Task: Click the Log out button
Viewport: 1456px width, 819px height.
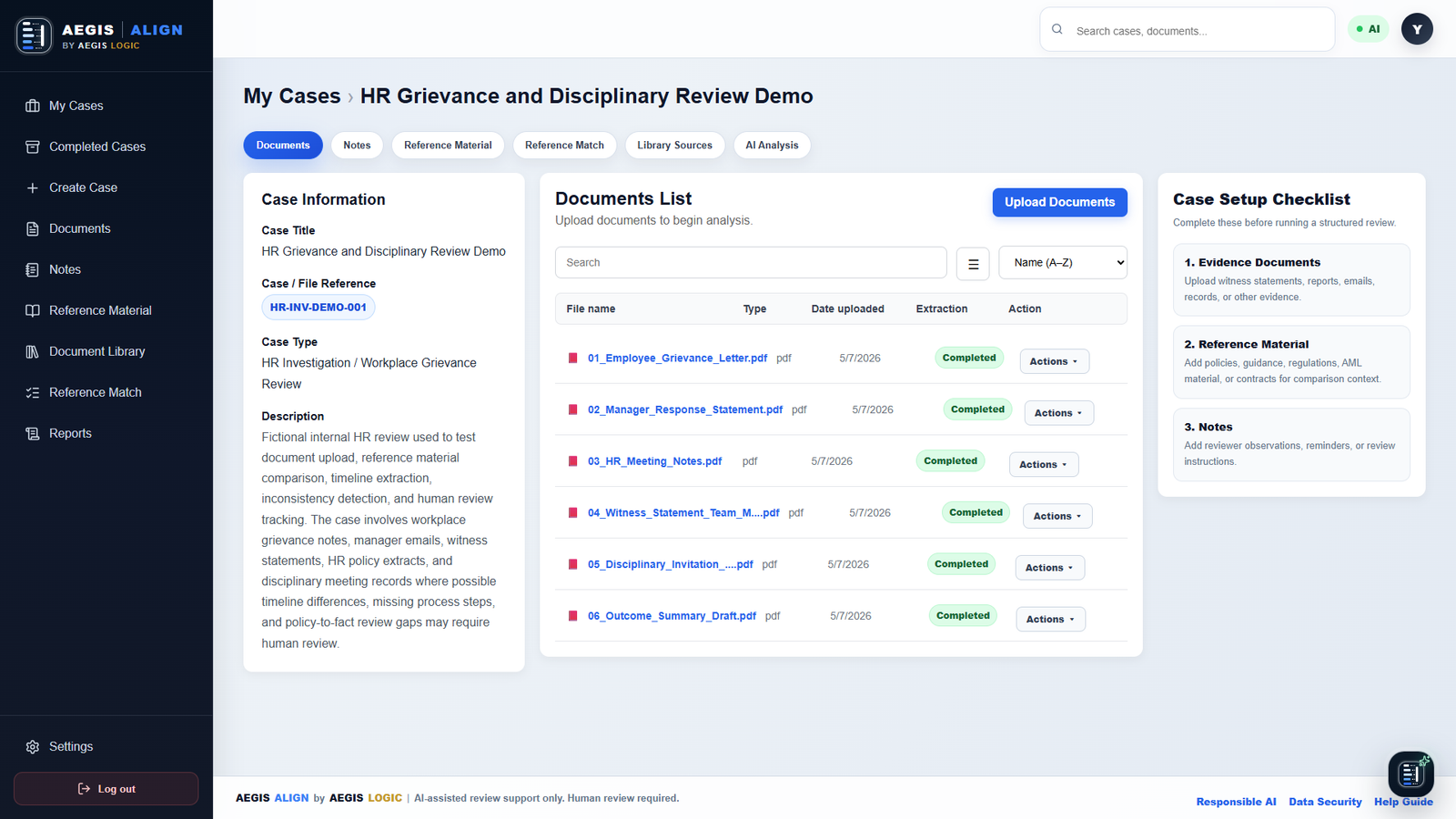Action: click(106, 789)
